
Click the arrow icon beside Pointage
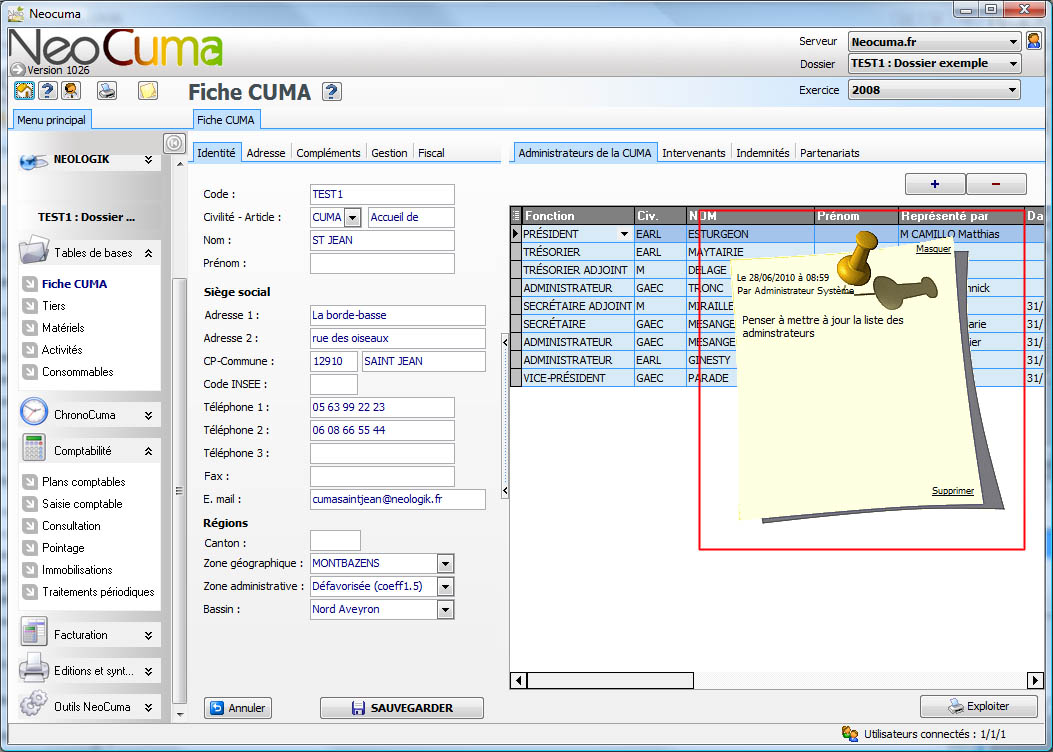pyautogui.click(x=30, y=548)
